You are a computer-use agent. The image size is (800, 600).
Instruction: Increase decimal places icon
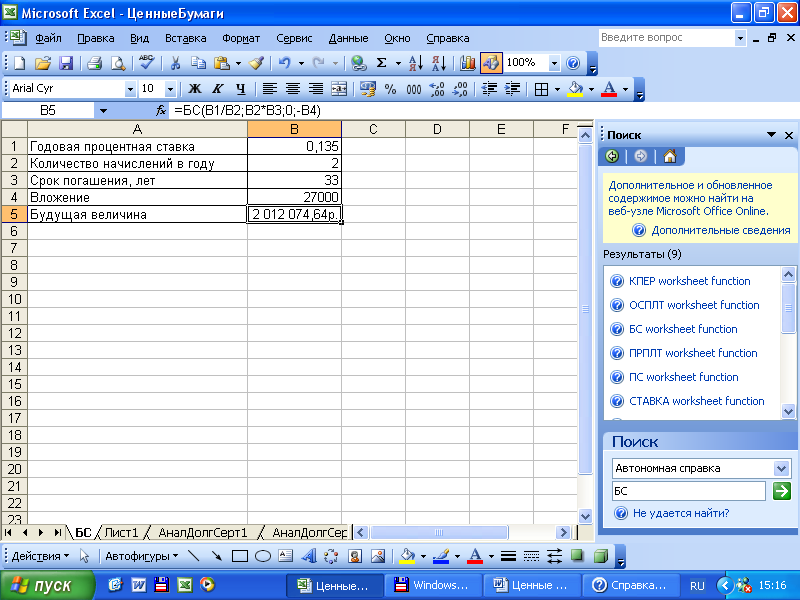pyautogui.click(x=437, y=89)
